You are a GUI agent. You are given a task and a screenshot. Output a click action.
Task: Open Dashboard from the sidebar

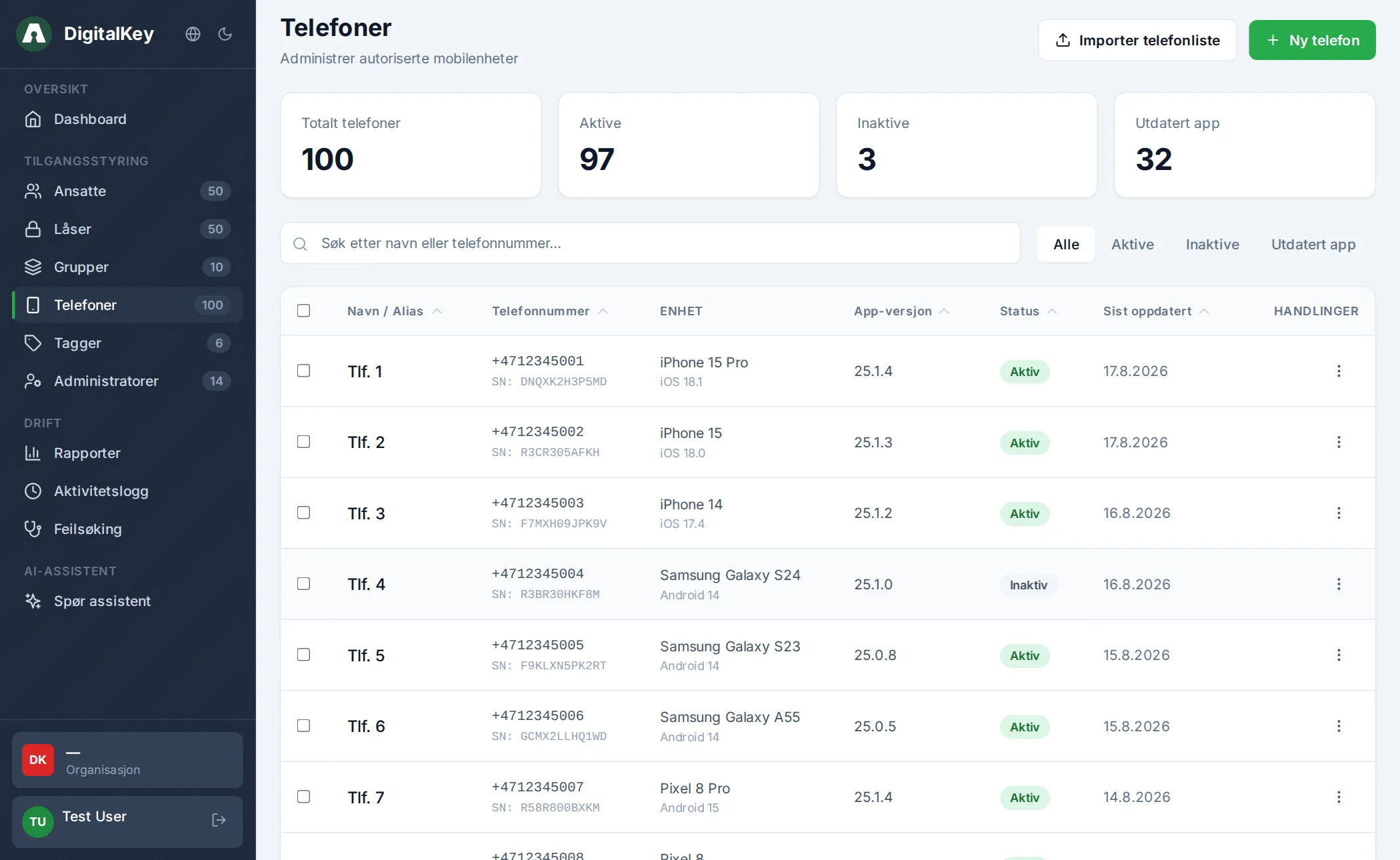click(127, 119)
